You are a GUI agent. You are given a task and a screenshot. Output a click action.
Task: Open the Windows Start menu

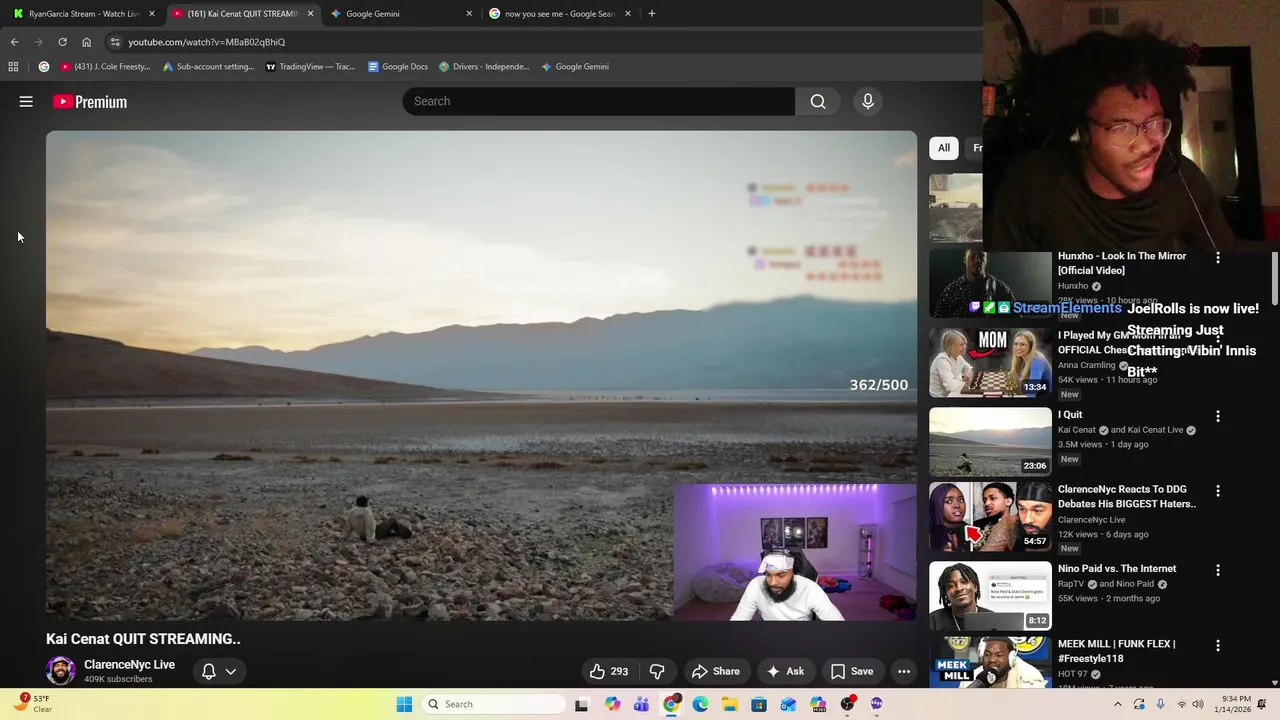click(x=404, y=704)
